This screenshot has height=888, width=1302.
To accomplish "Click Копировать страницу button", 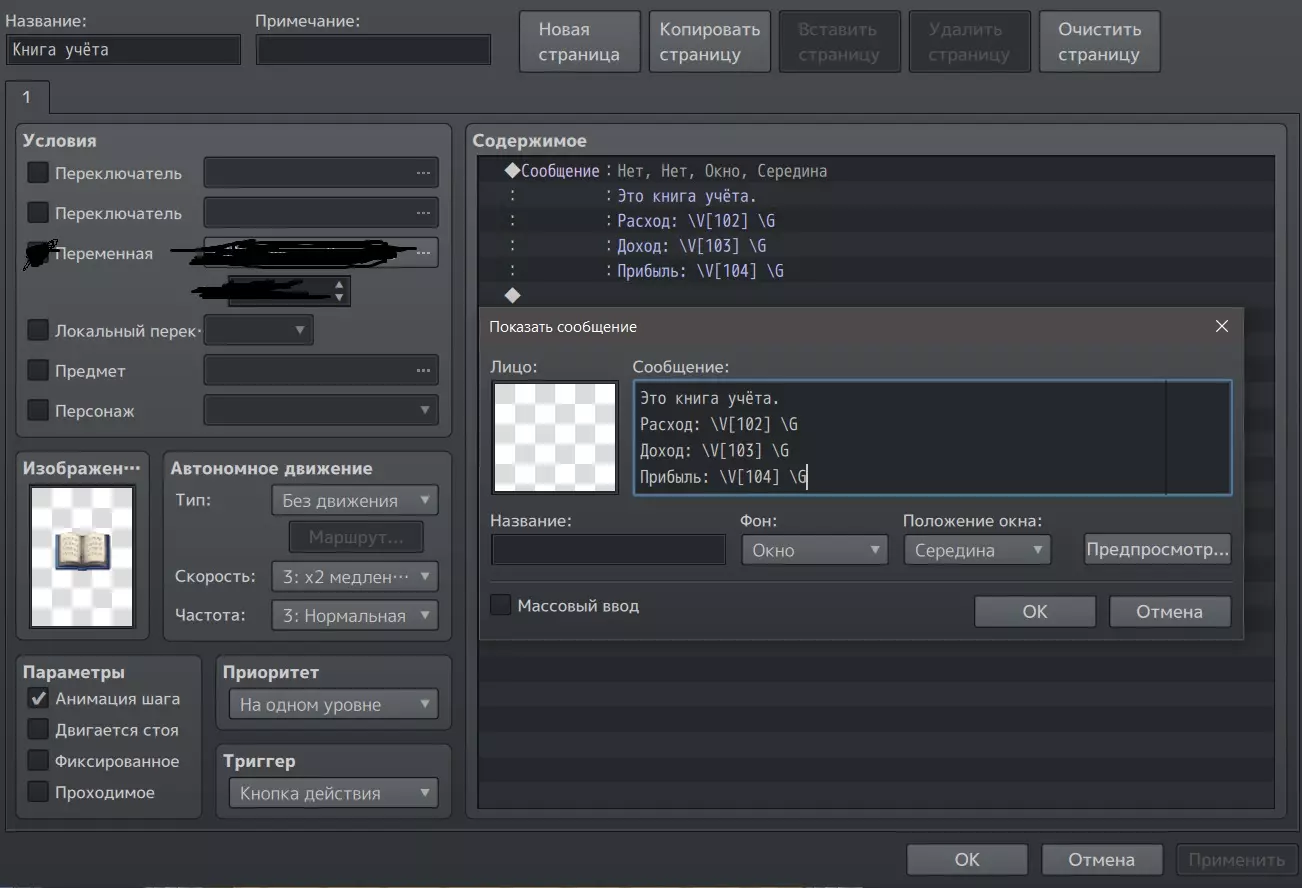I will tap(709, 42).
